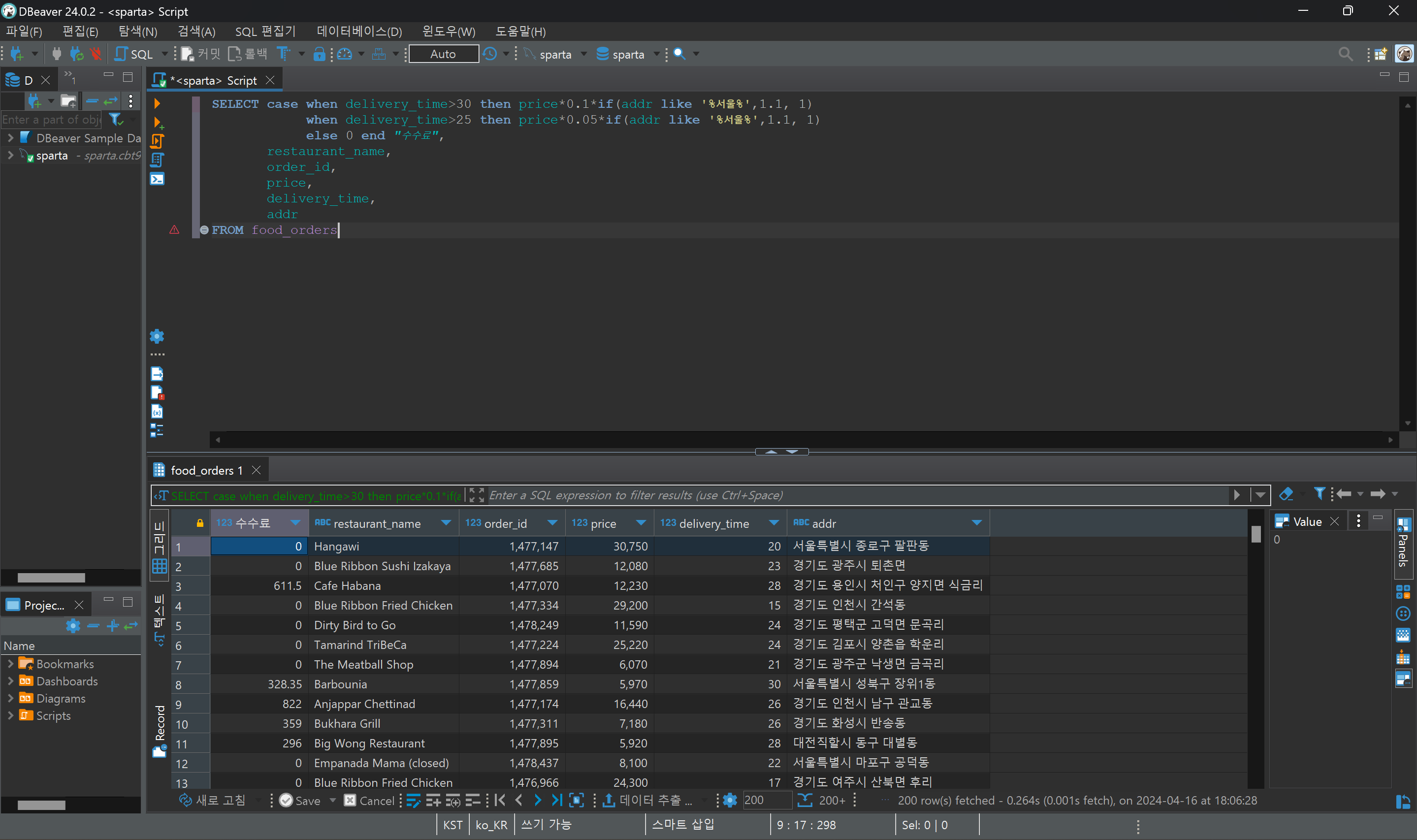Click the SQL filter expression input field

(x=849, y=495)
